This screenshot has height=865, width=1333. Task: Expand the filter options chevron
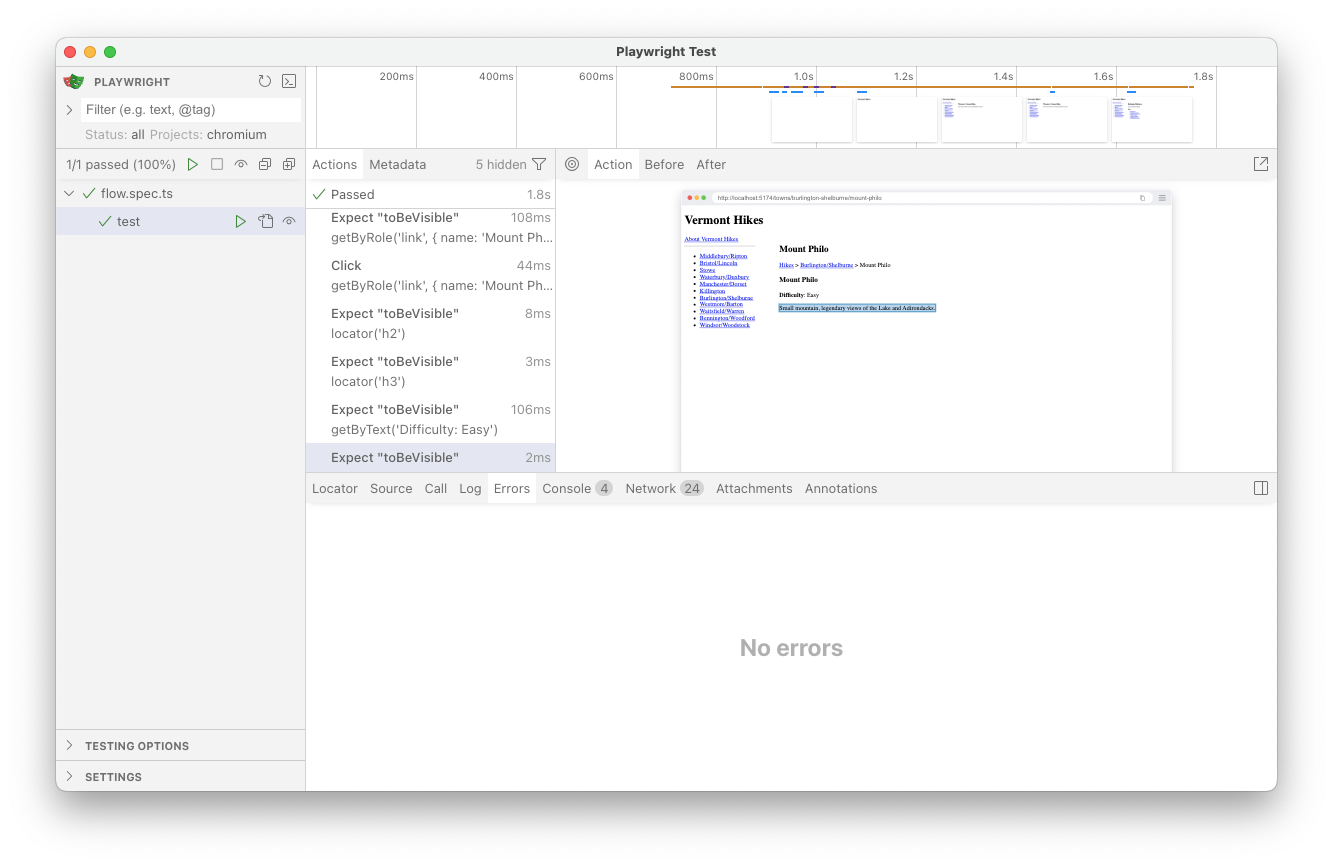[70, 110]
